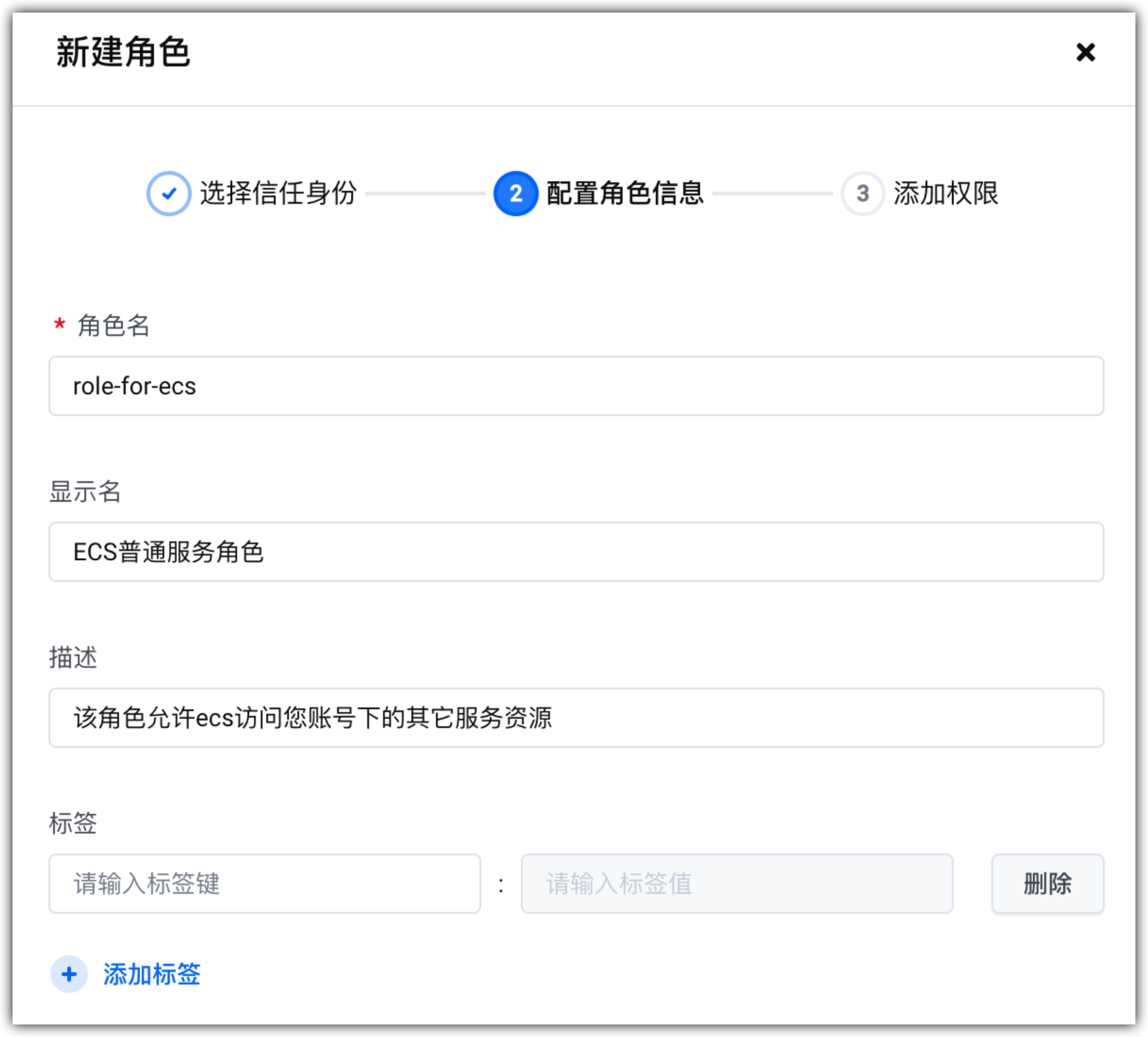This screenshot has height=1037, width=1148.
Task: Click the completed checkmark step icon
Action: point(168,194)
